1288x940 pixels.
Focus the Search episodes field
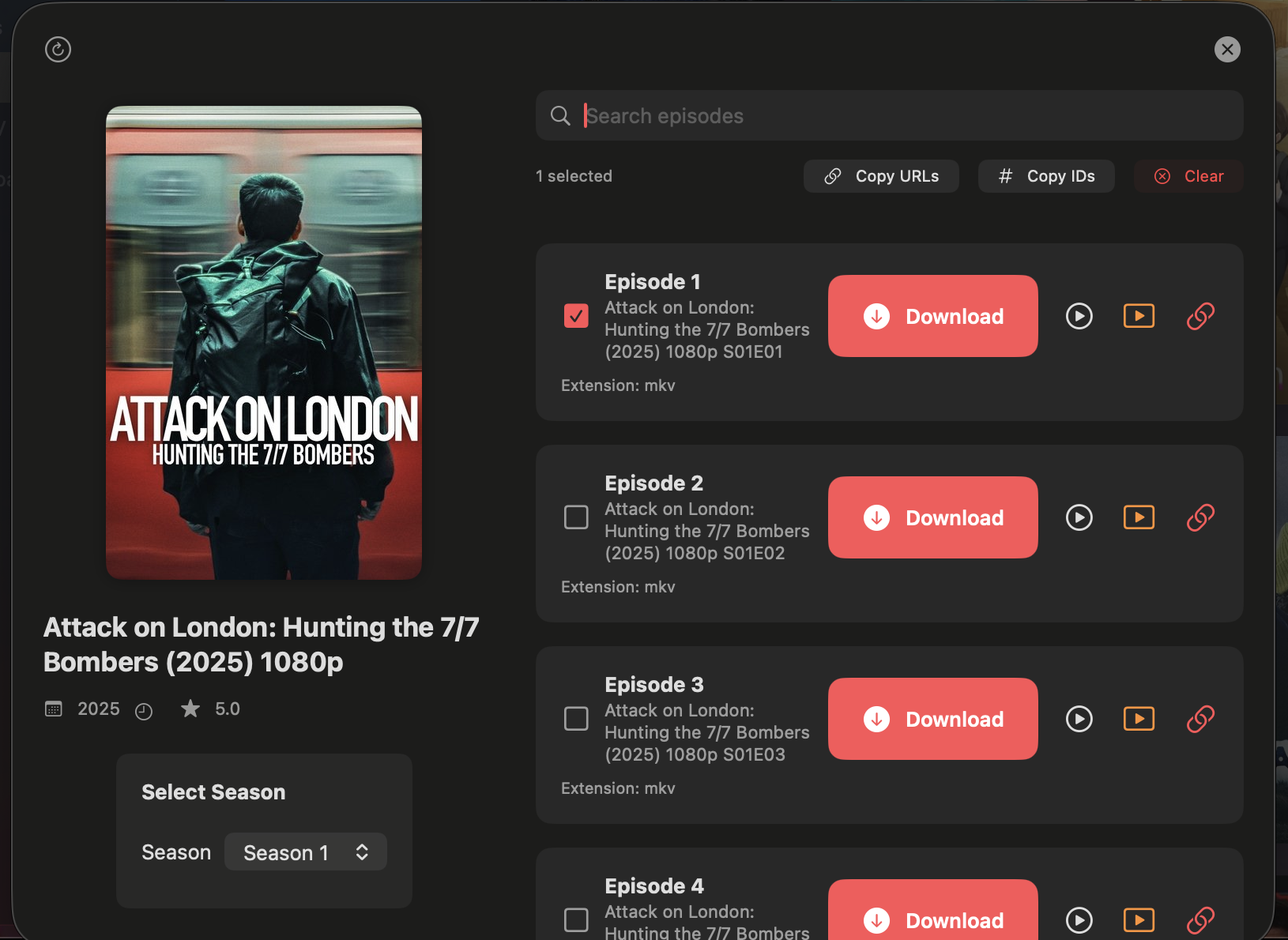(x=890, y=115)
